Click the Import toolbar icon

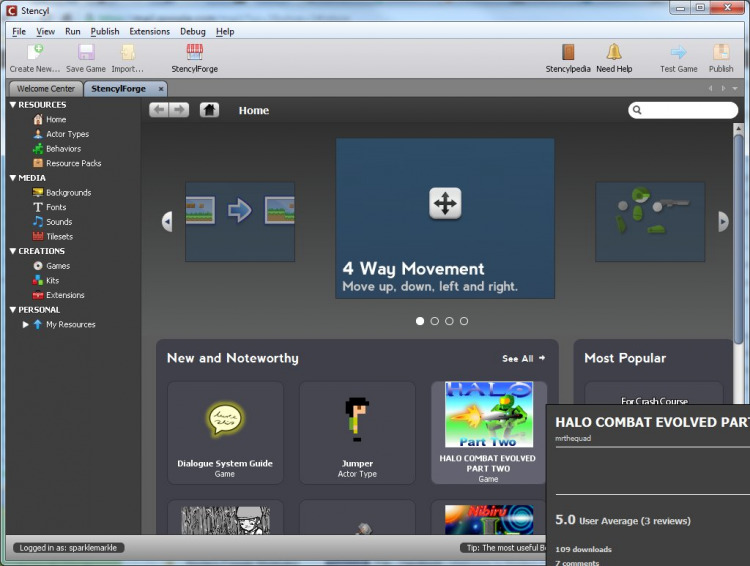pos(128,52)
